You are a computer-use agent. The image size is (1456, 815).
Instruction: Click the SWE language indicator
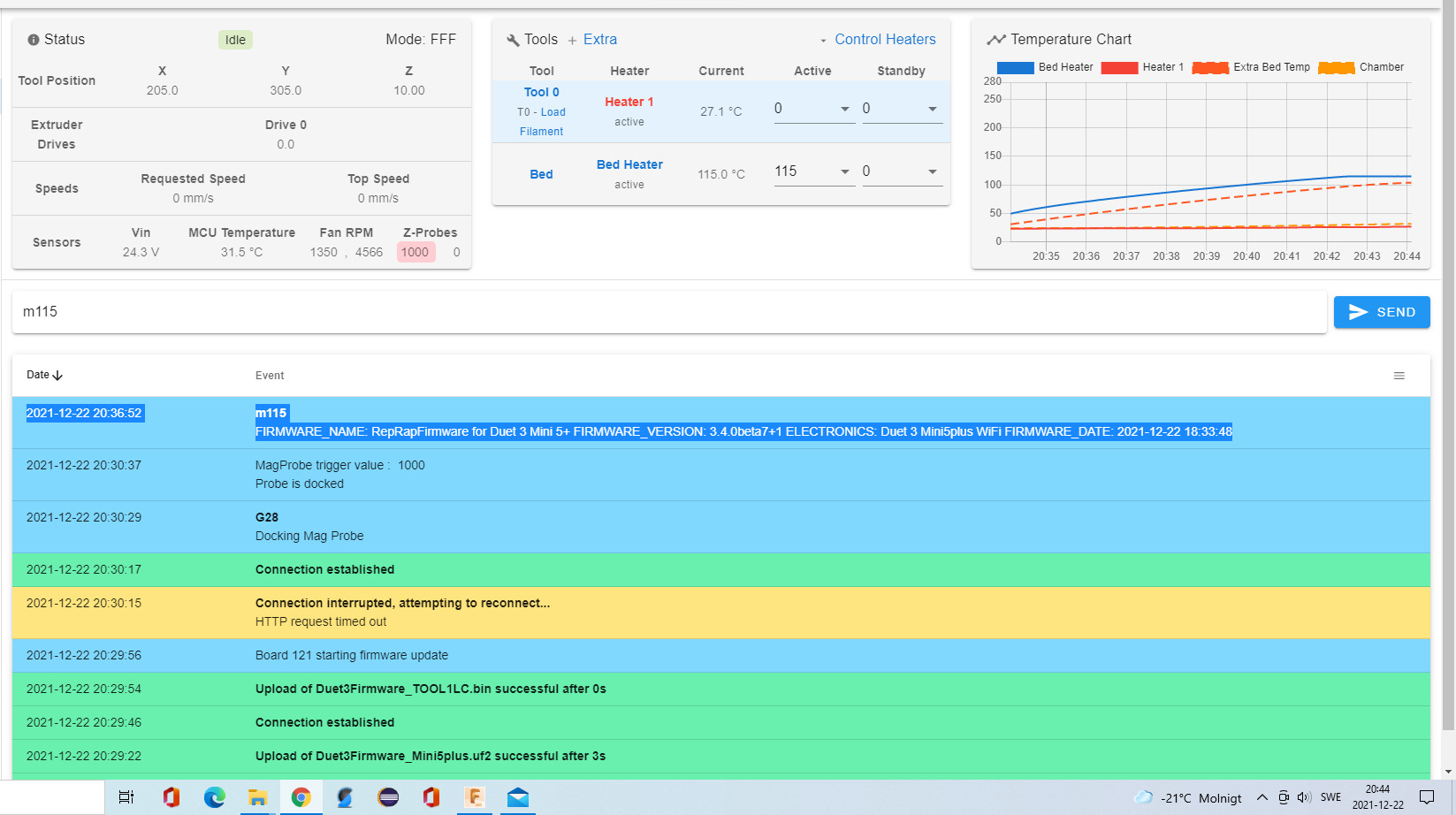click(1330, 797)
